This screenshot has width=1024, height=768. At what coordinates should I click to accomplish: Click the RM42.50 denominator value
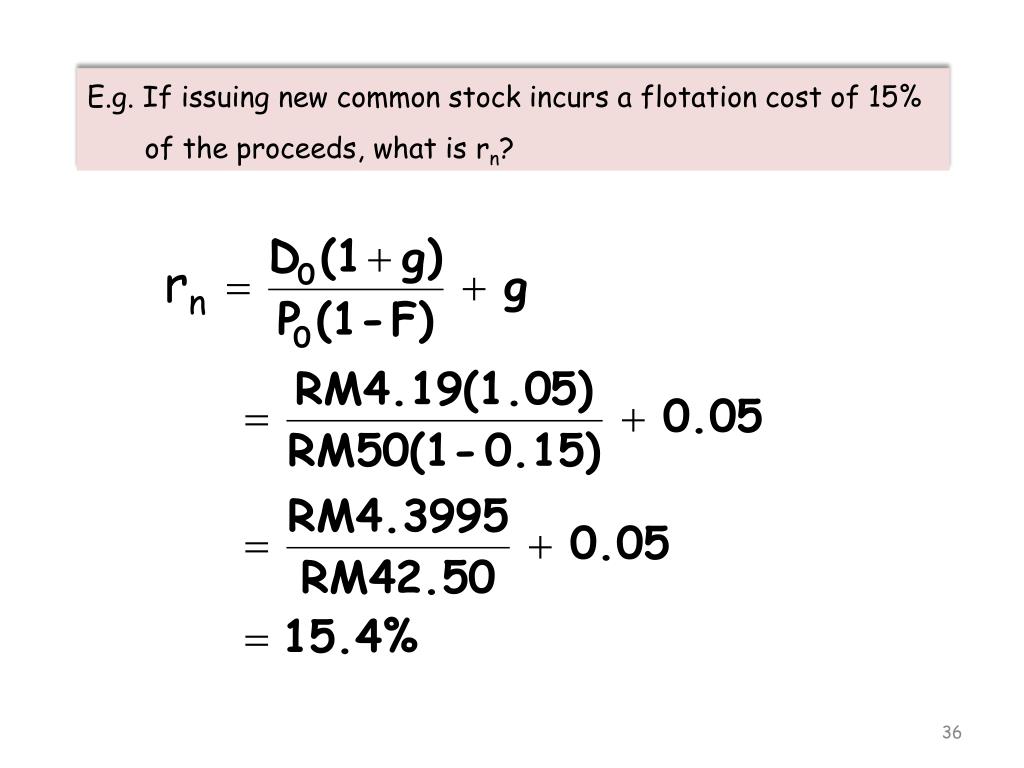point(398,577)
